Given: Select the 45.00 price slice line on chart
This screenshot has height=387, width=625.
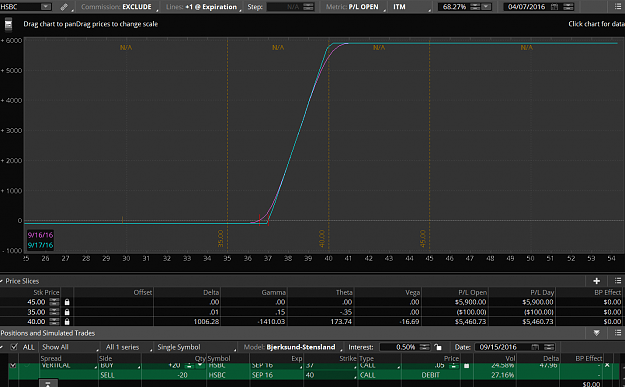Looking at the screenshot, I should (429, 145).
